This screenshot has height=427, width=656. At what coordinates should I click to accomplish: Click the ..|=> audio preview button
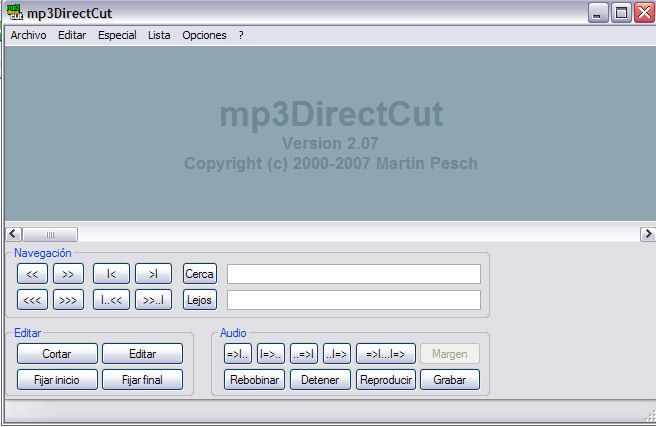(x=337, y=354)
